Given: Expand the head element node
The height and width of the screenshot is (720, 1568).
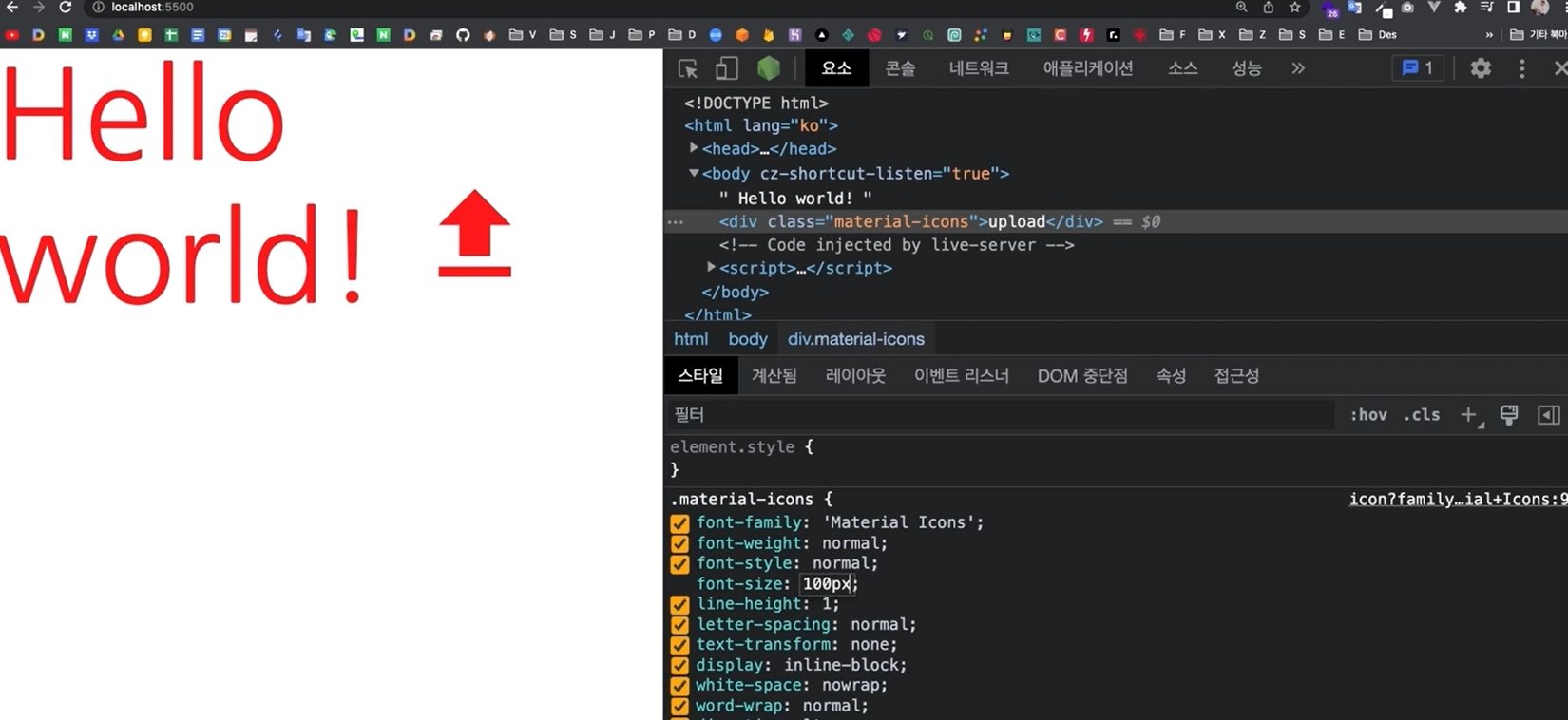Looking at the screenshot, I should pos(694,148).
